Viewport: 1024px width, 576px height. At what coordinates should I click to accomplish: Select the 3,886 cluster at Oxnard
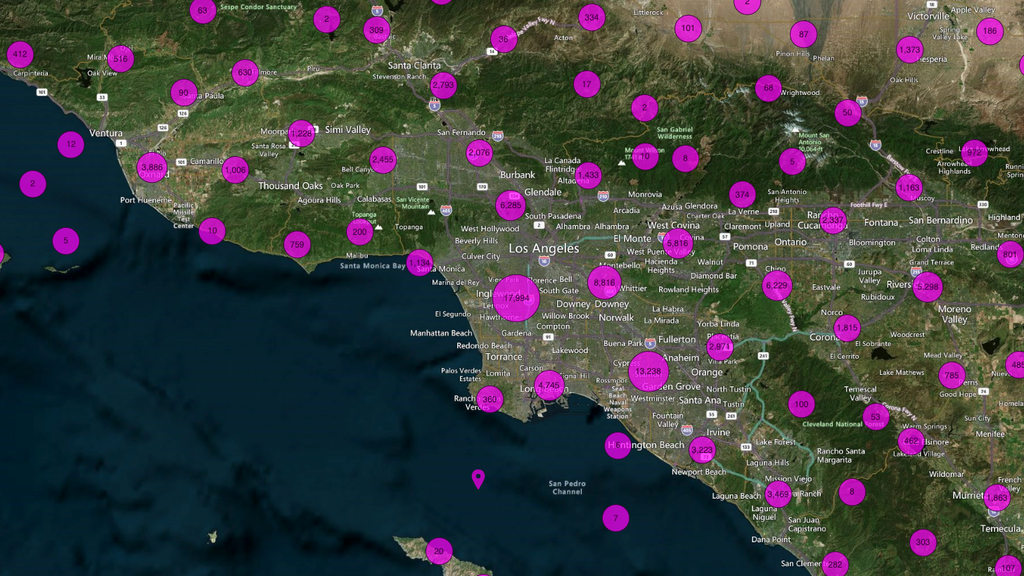coord(152,168)
